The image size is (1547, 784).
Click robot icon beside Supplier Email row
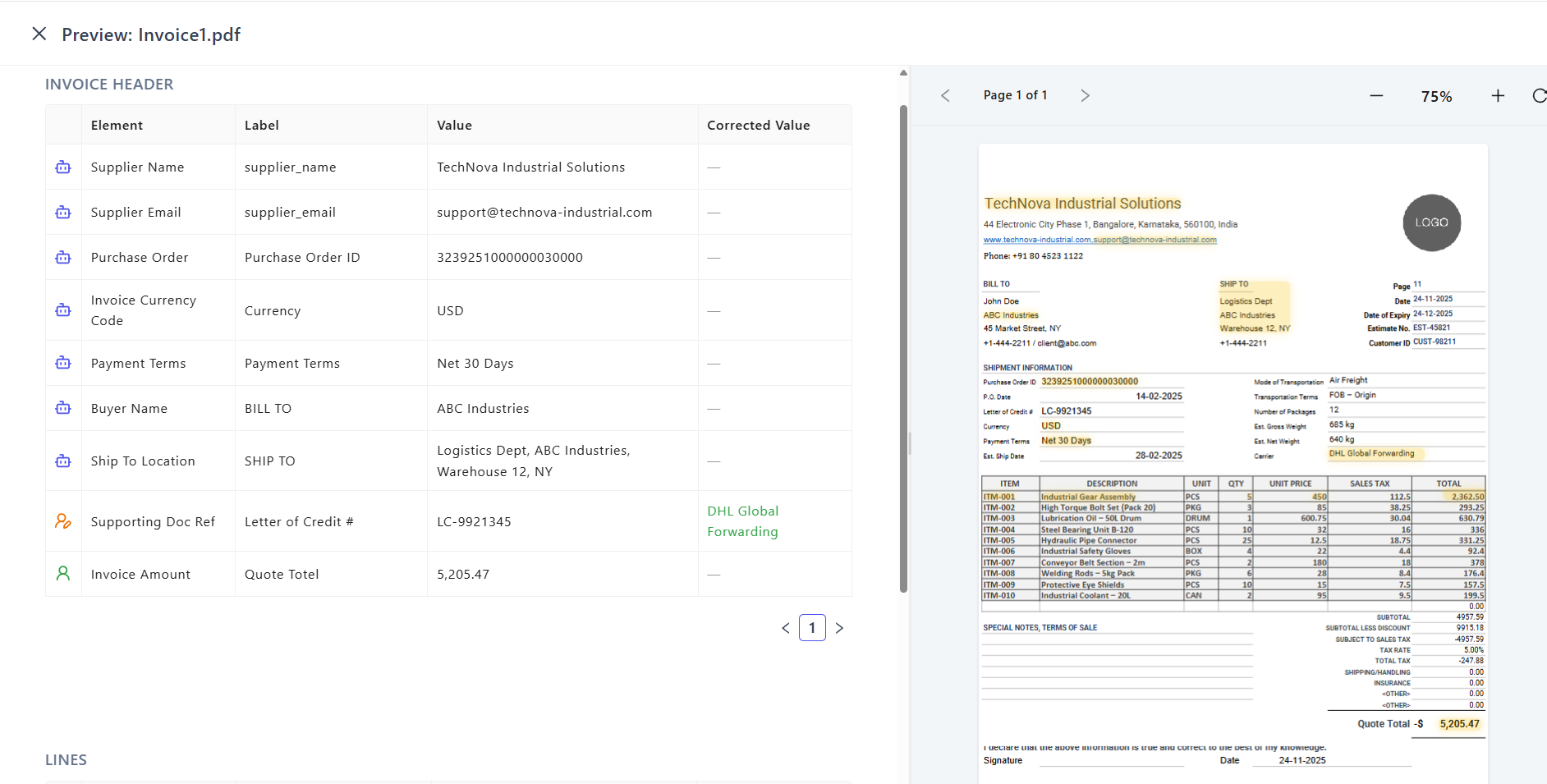pyautogui.click(x=63, y=213)
